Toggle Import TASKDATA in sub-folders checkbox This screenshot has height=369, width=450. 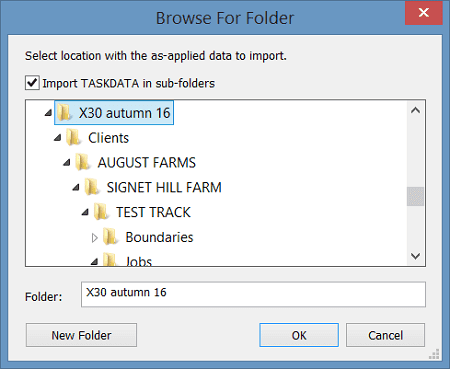click(32, 83)
